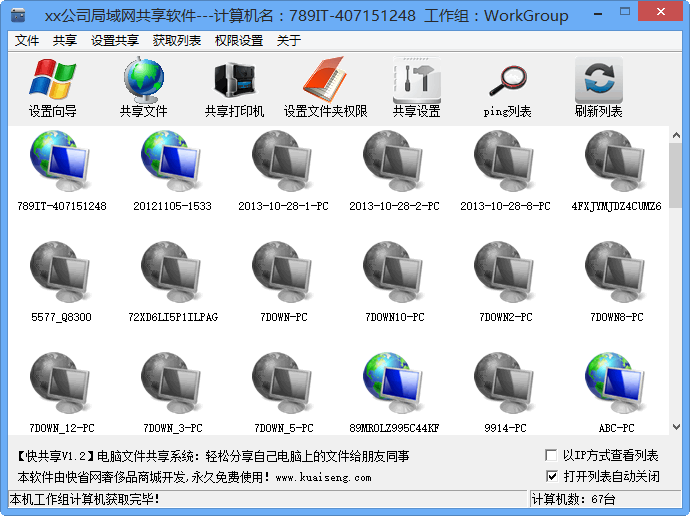The image size is (690, 516).
Task: Visit www.kuaiseng.com link text
Action: pyautogui.click(x=323, y=477)
